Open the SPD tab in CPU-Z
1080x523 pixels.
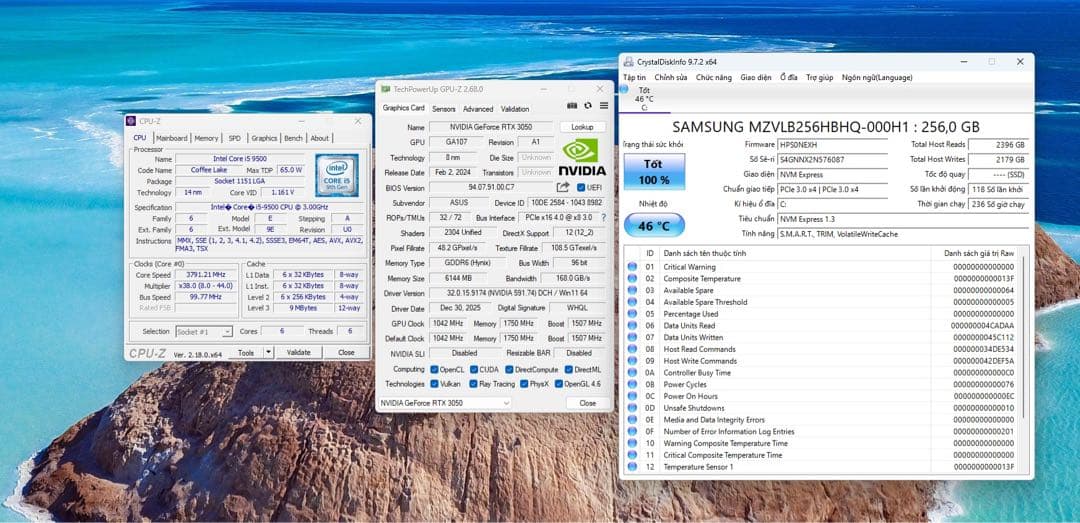click(x=235, y=138)
